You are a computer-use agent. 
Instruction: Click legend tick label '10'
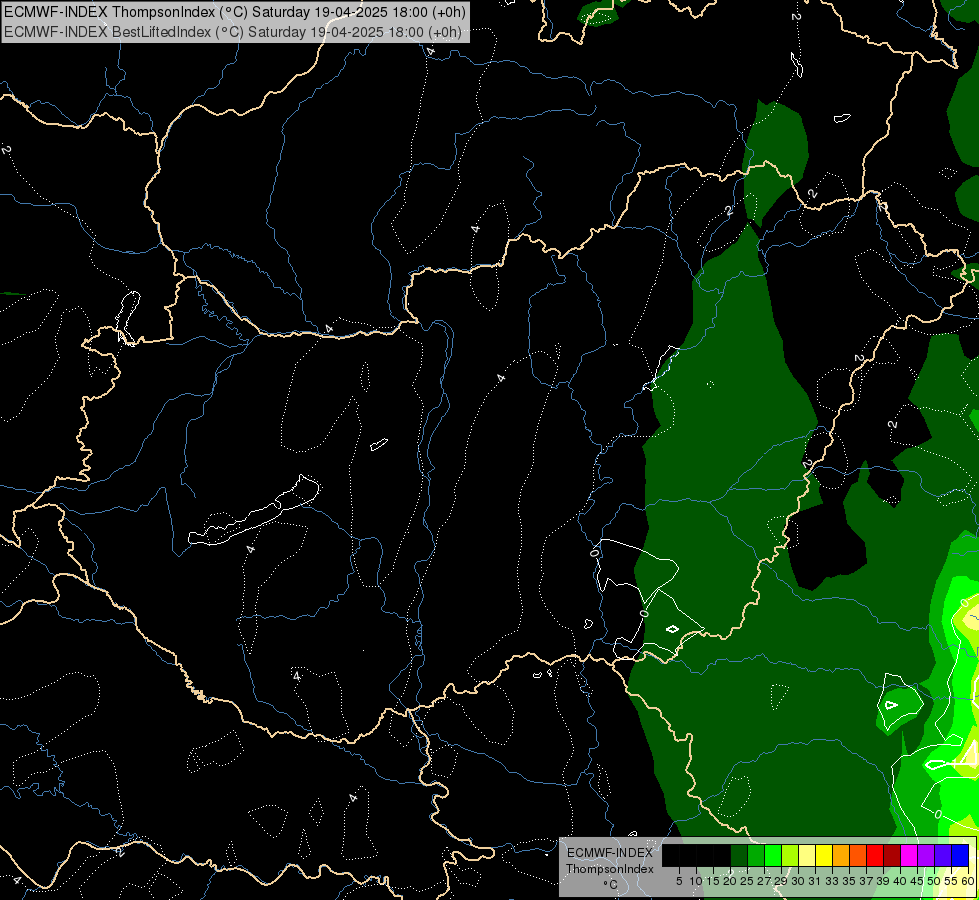click(696, 881)
